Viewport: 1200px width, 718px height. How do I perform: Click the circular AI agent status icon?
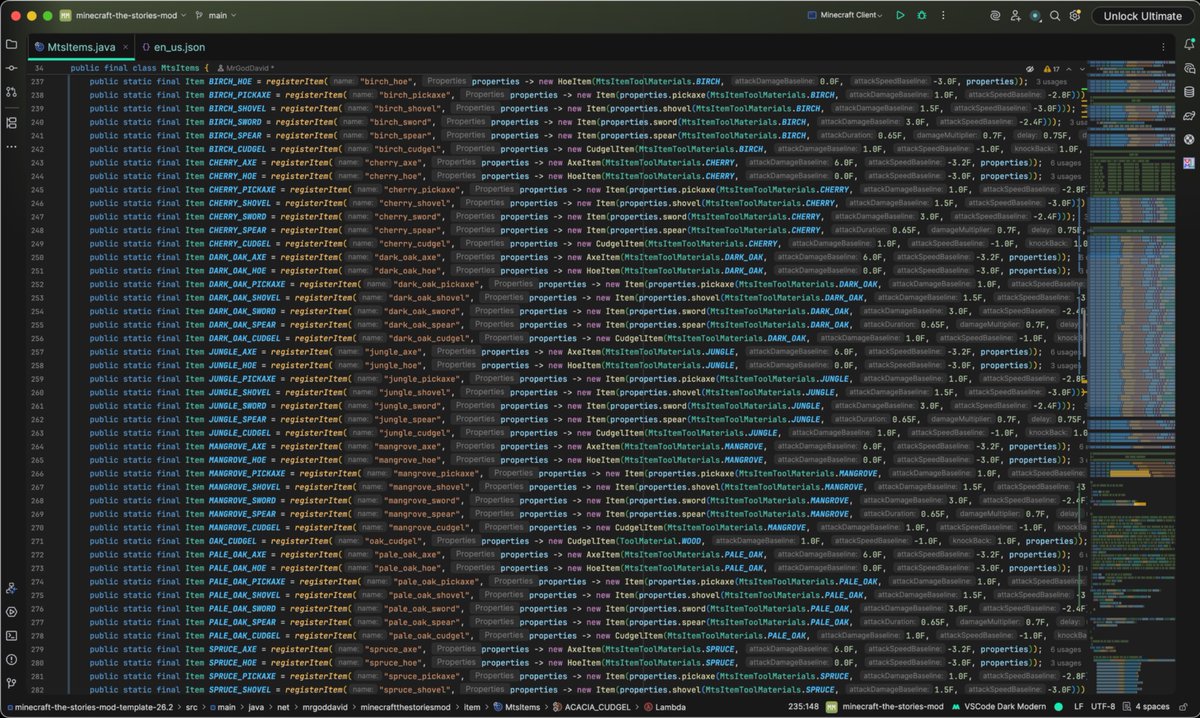(x=1035, y=16)
